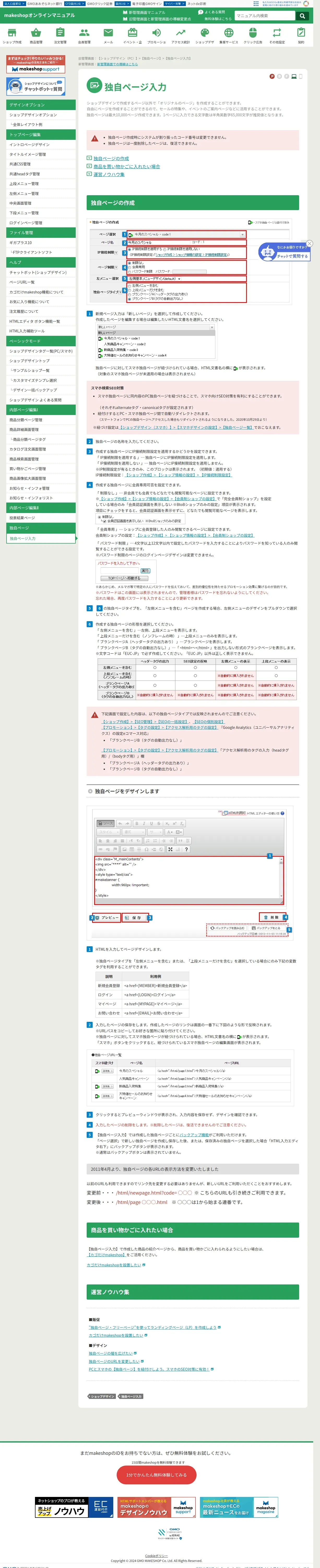Open よくある質問 header link
The image size is (320, 1568).
tap(212, 12)
